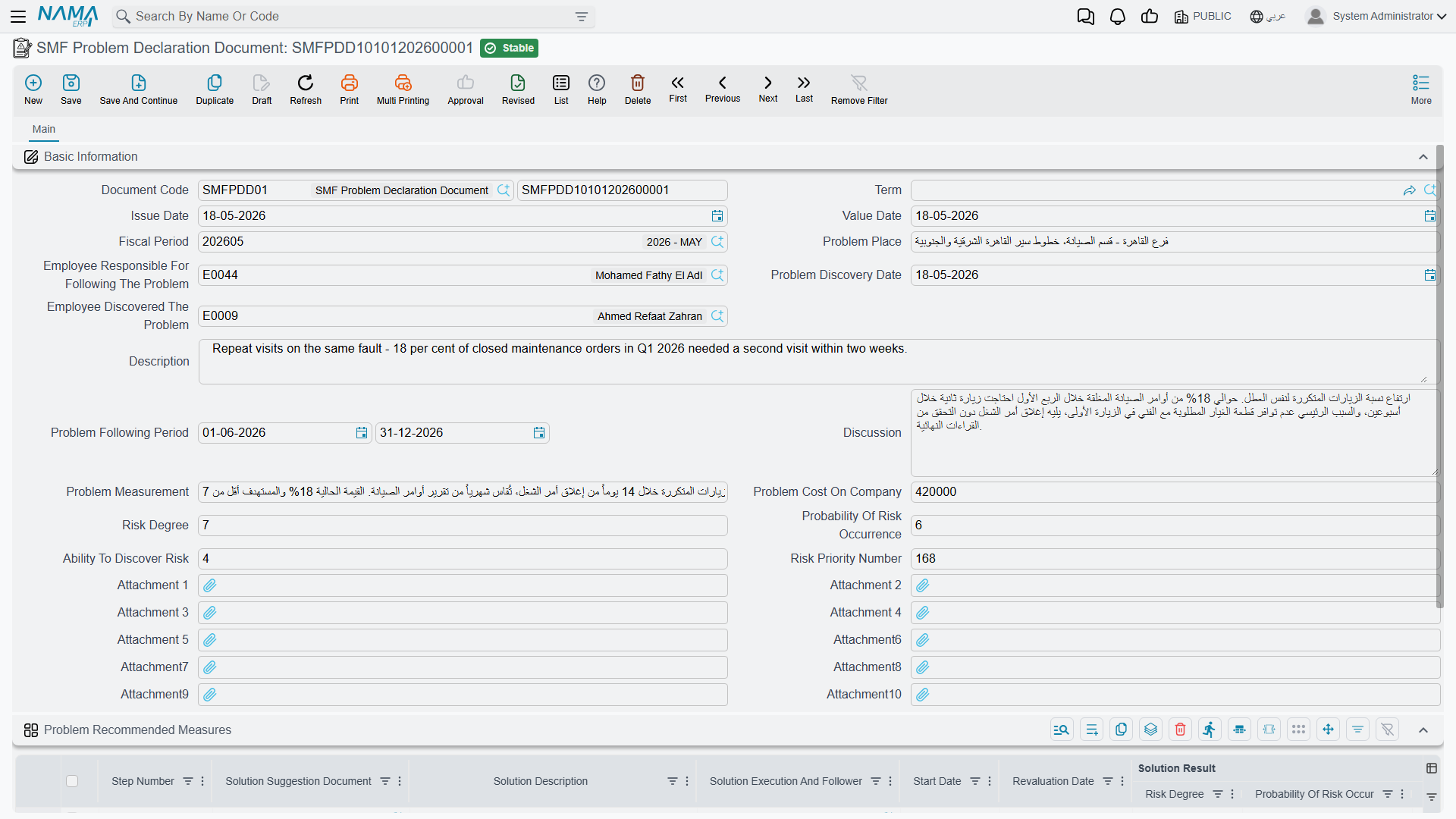This screenshot has width=1456, height=819.
Task: Click the NAMA ERP logo
Action: tap(67, 16)
